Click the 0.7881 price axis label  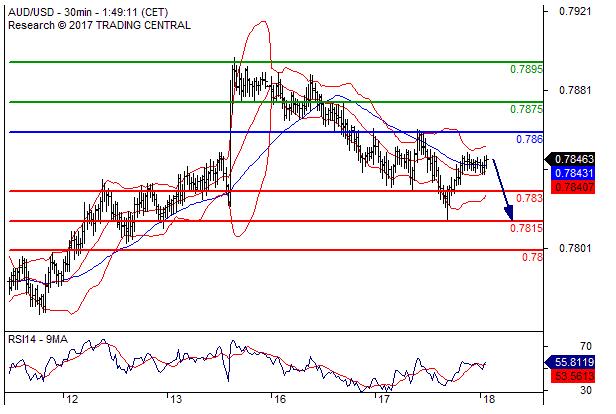click(575, 90)
